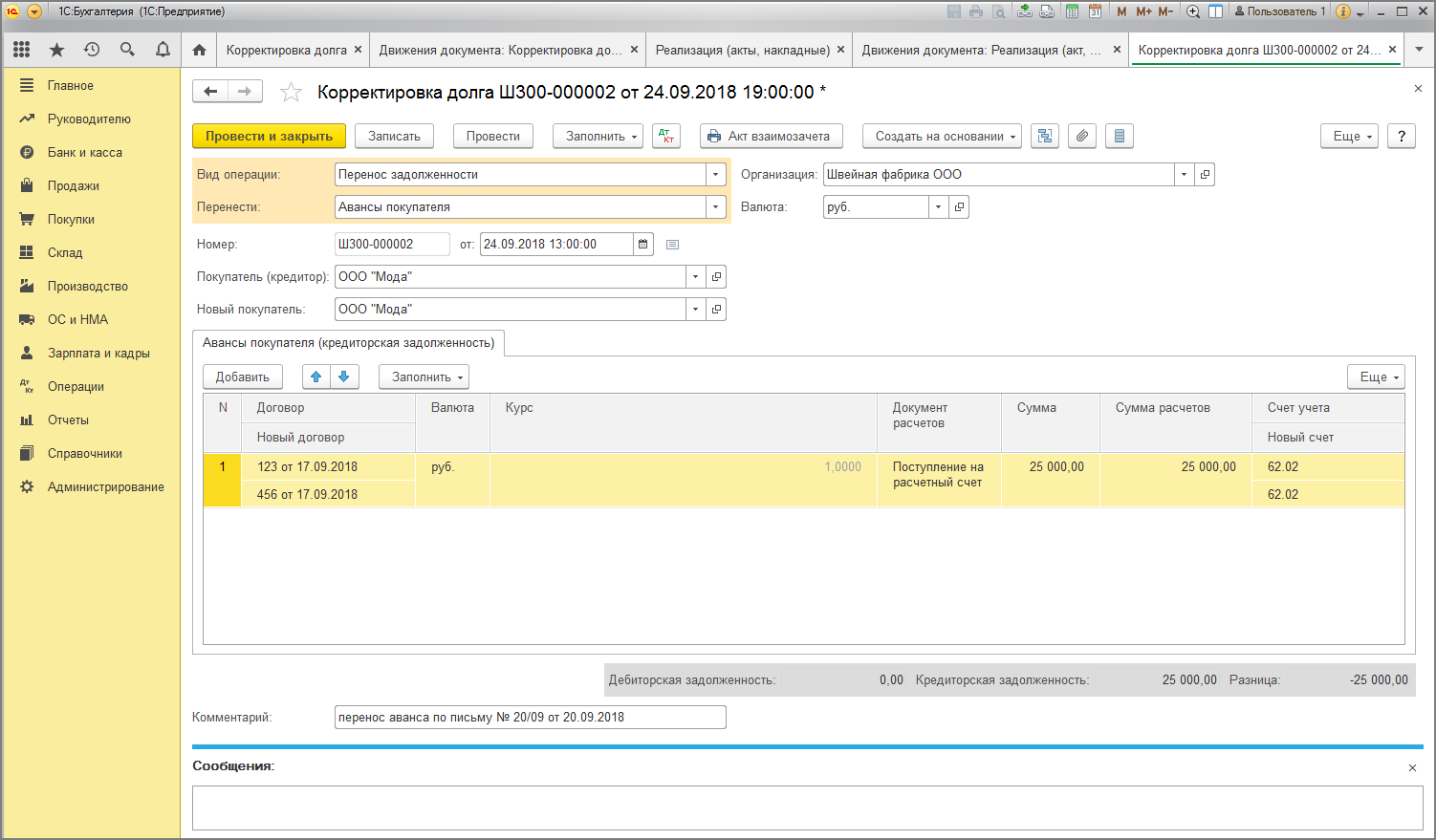The width and height of the screenshot is (1436, 840).
Task: Navigate back with the left arrow
Action: 210,92
